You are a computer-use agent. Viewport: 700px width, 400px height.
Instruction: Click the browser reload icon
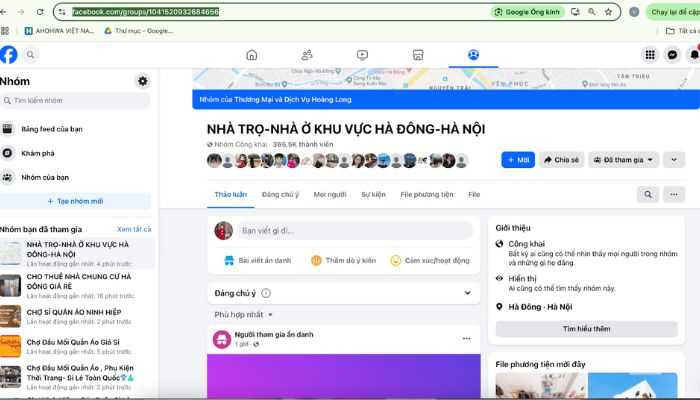pyautogui.click(x=40, y=12)
